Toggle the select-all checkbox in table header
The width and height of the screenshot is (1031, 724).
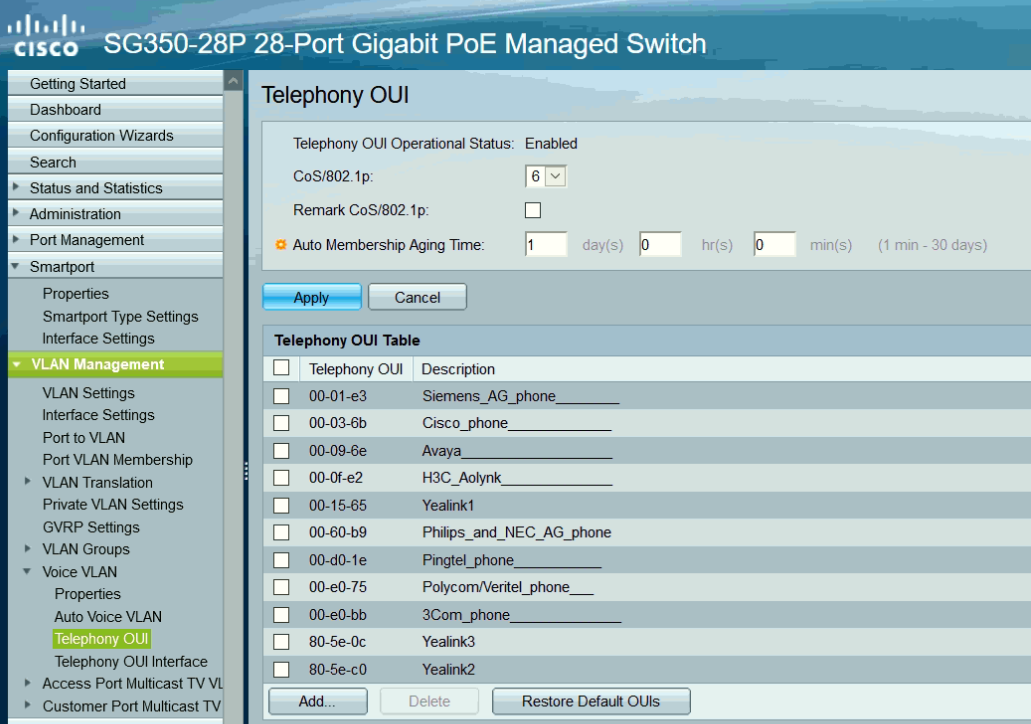click(x=281, y=368)
